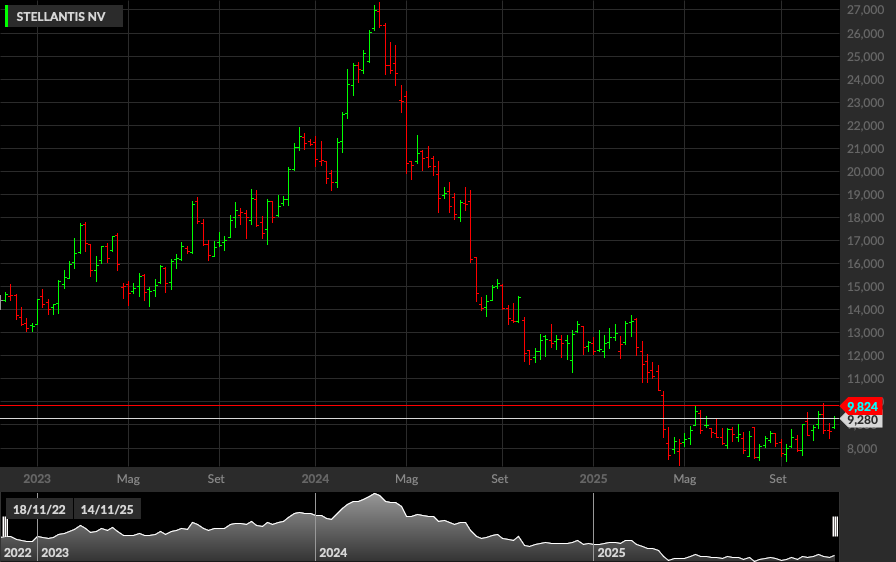Click the 25,000 price axis label

coord(865,57)
